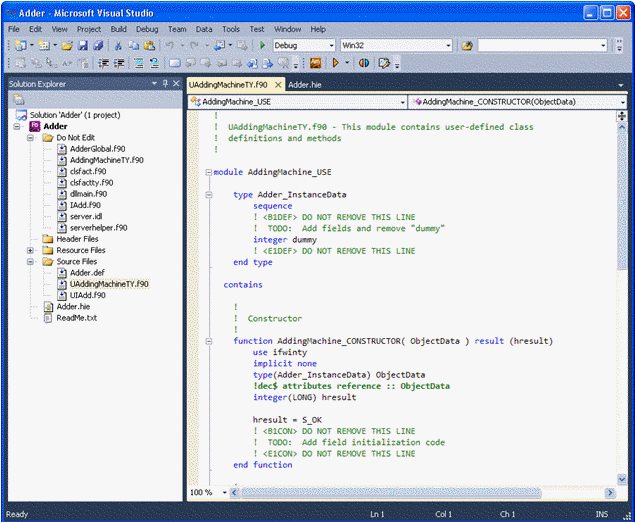Viewport: 635px width, 522px height.
Task: Close the UAddingMachineTY.f90 tab
Action: point(278,85)
